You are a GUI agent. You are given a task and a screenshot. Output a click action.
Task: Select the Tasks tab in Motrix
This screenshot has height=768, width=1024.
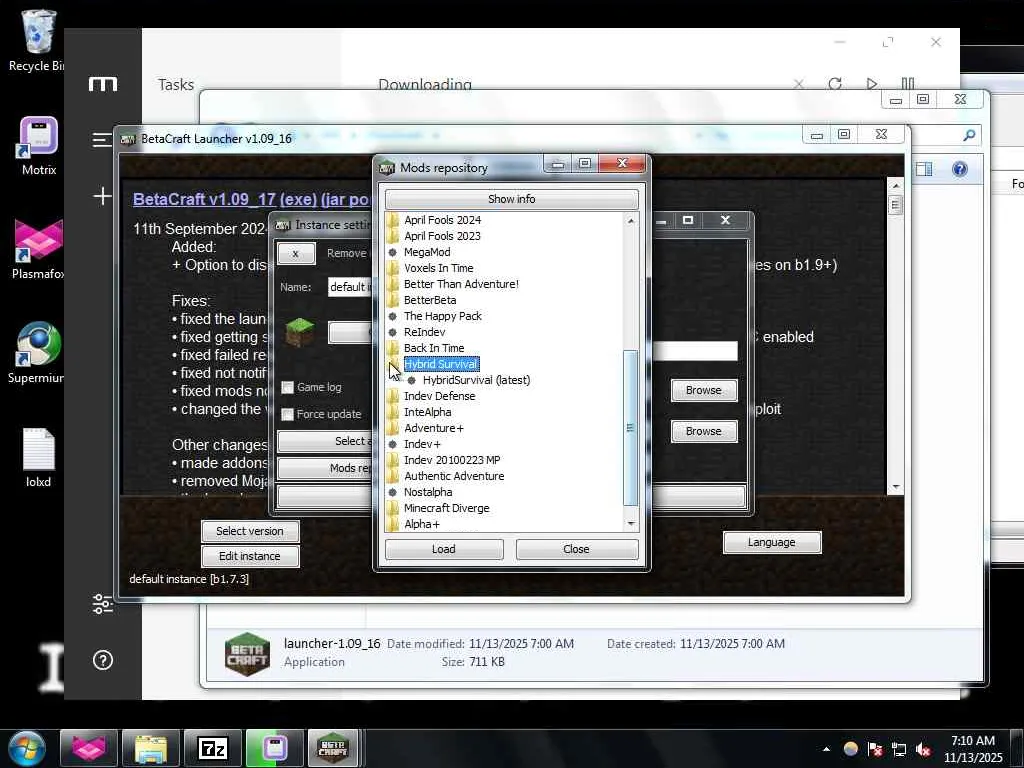[176, 84]
